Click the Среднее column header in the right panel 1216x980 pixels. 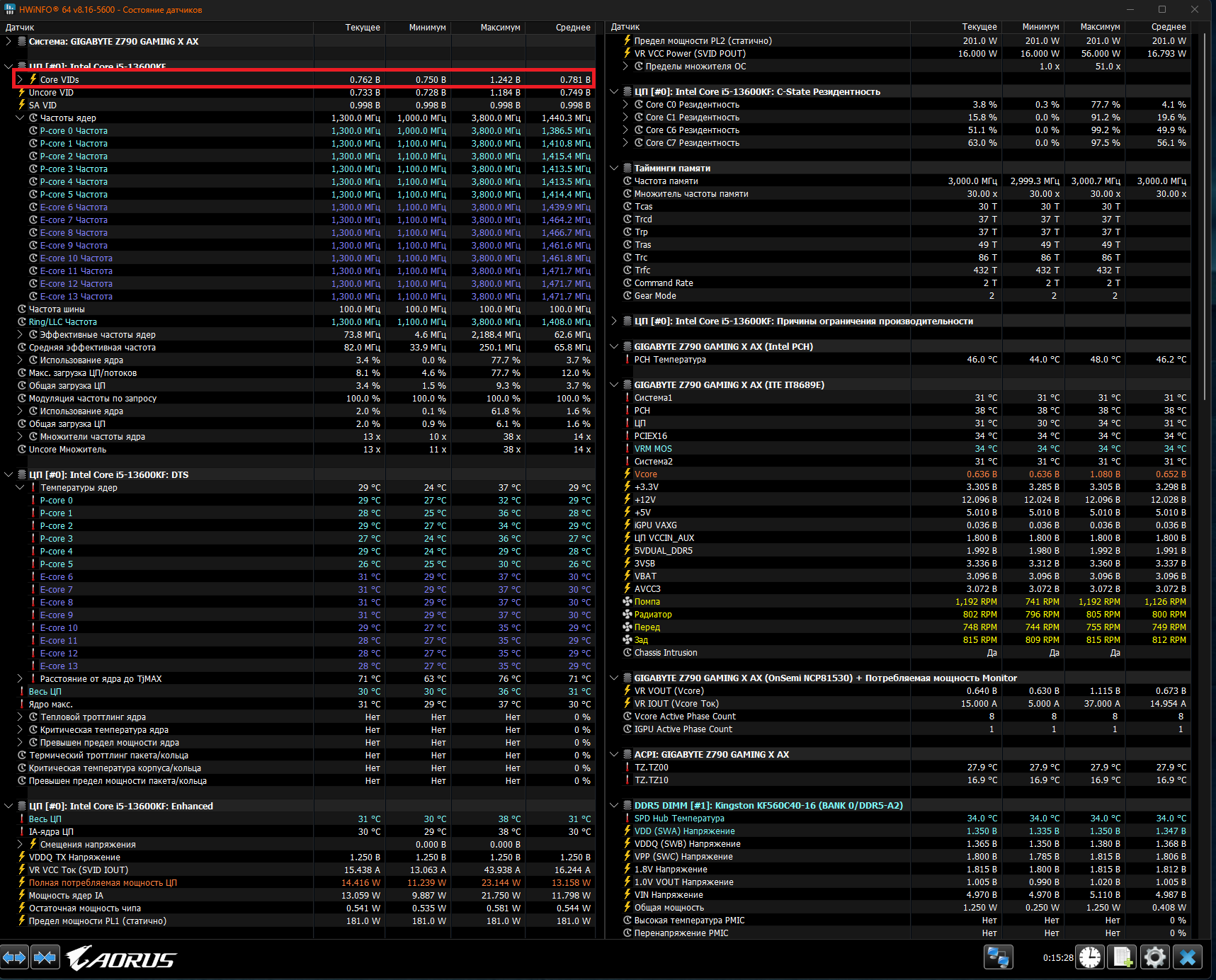pos(1159,26)
